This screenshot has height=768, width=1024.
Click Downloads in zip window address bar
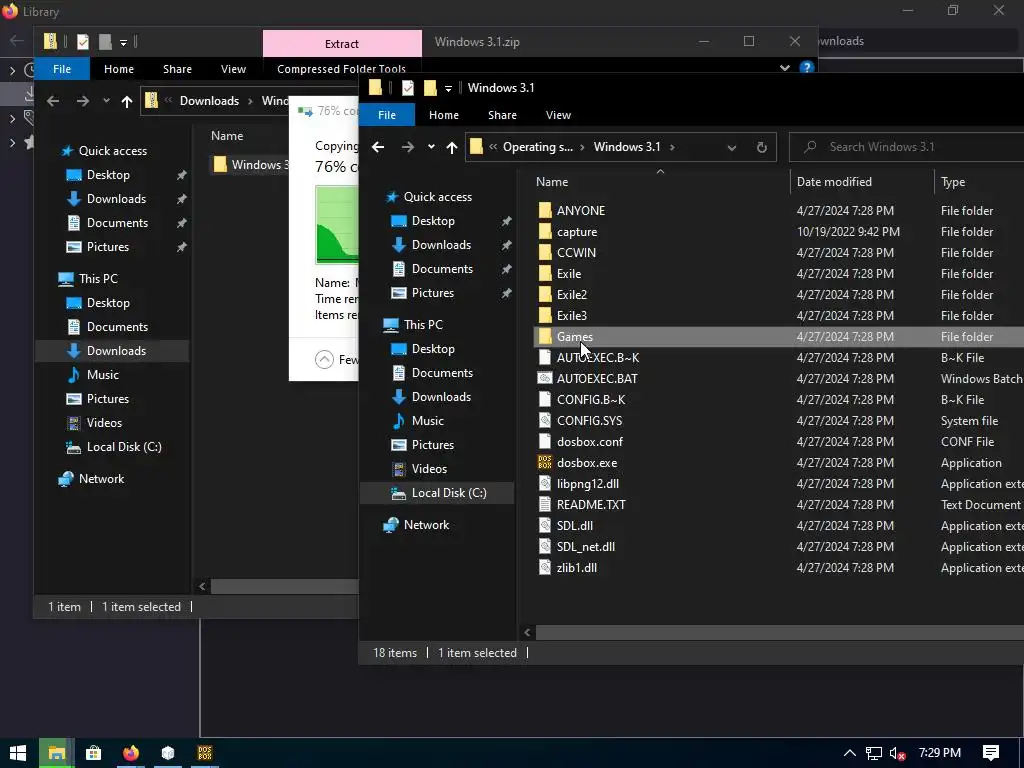(209, 101)
